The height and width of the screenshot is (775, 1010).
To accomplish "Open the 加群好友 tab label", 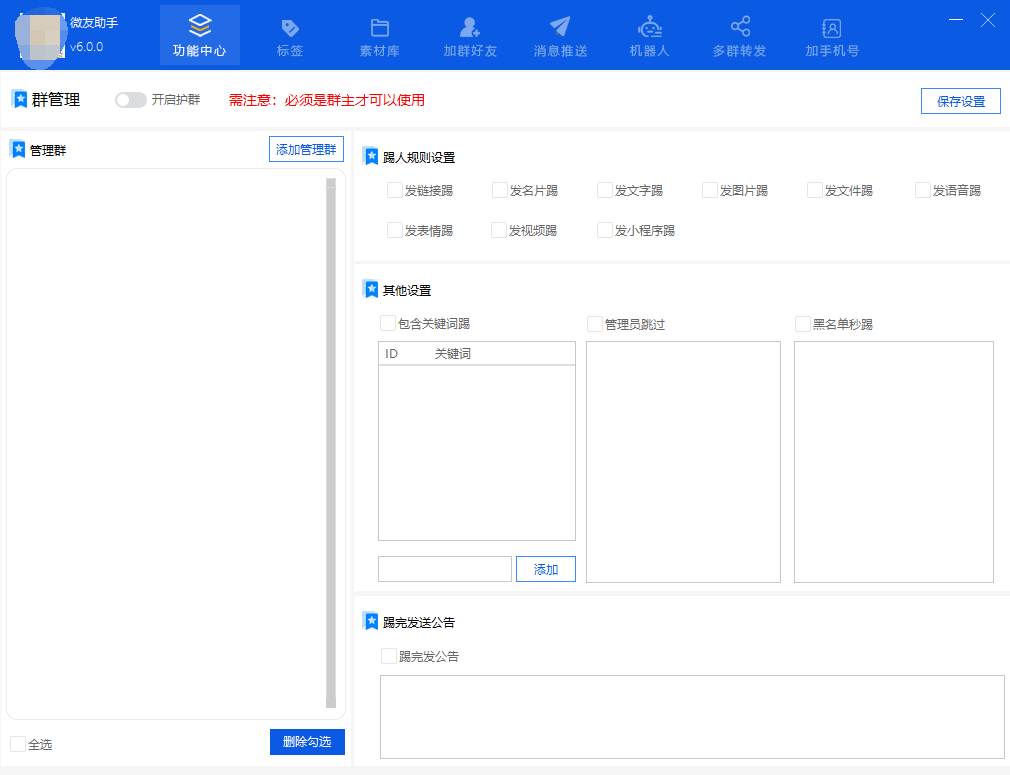I will point(470,51).
